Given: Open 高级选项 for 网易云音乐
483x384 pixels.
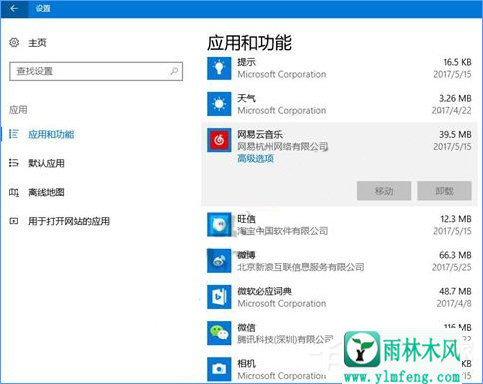Looking at the screenshot, I should 255,159.
